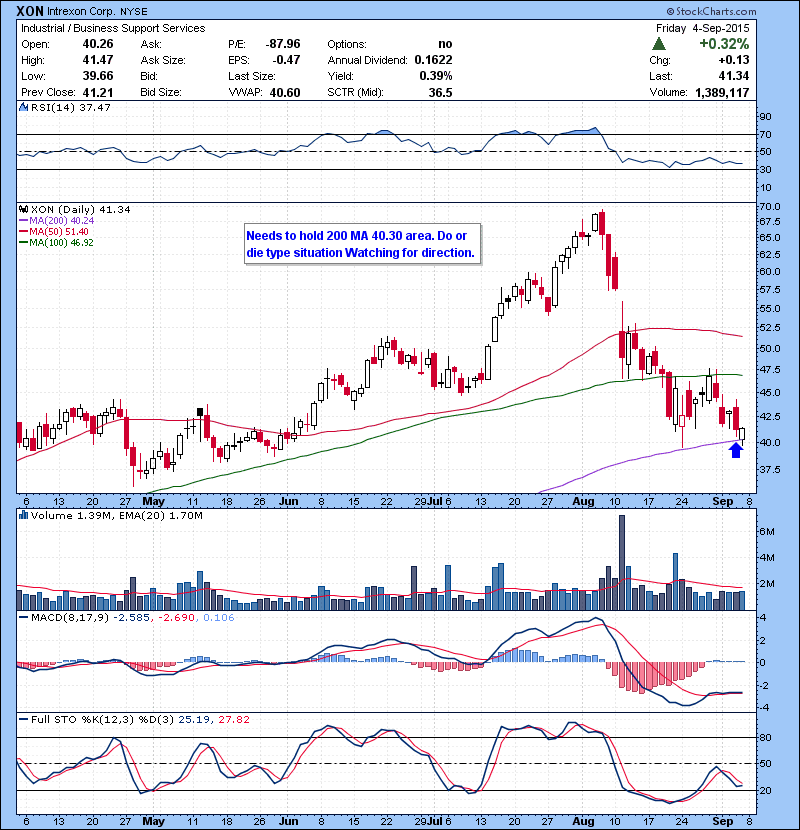Click the XON (Daily) candlestick legend icon
The image size is (800, 830).
click(x=23, y=209)
